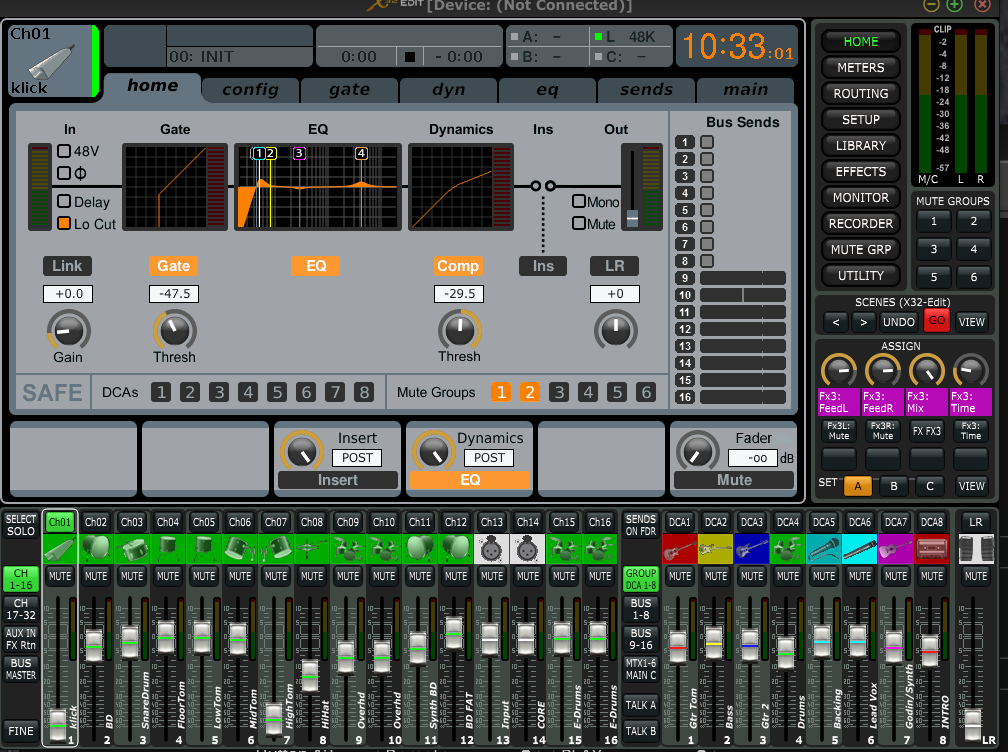This screenshot has width=1008, height=752.
Task: Select the CH 17-32 layer button
Action: (x=21, y=609)
